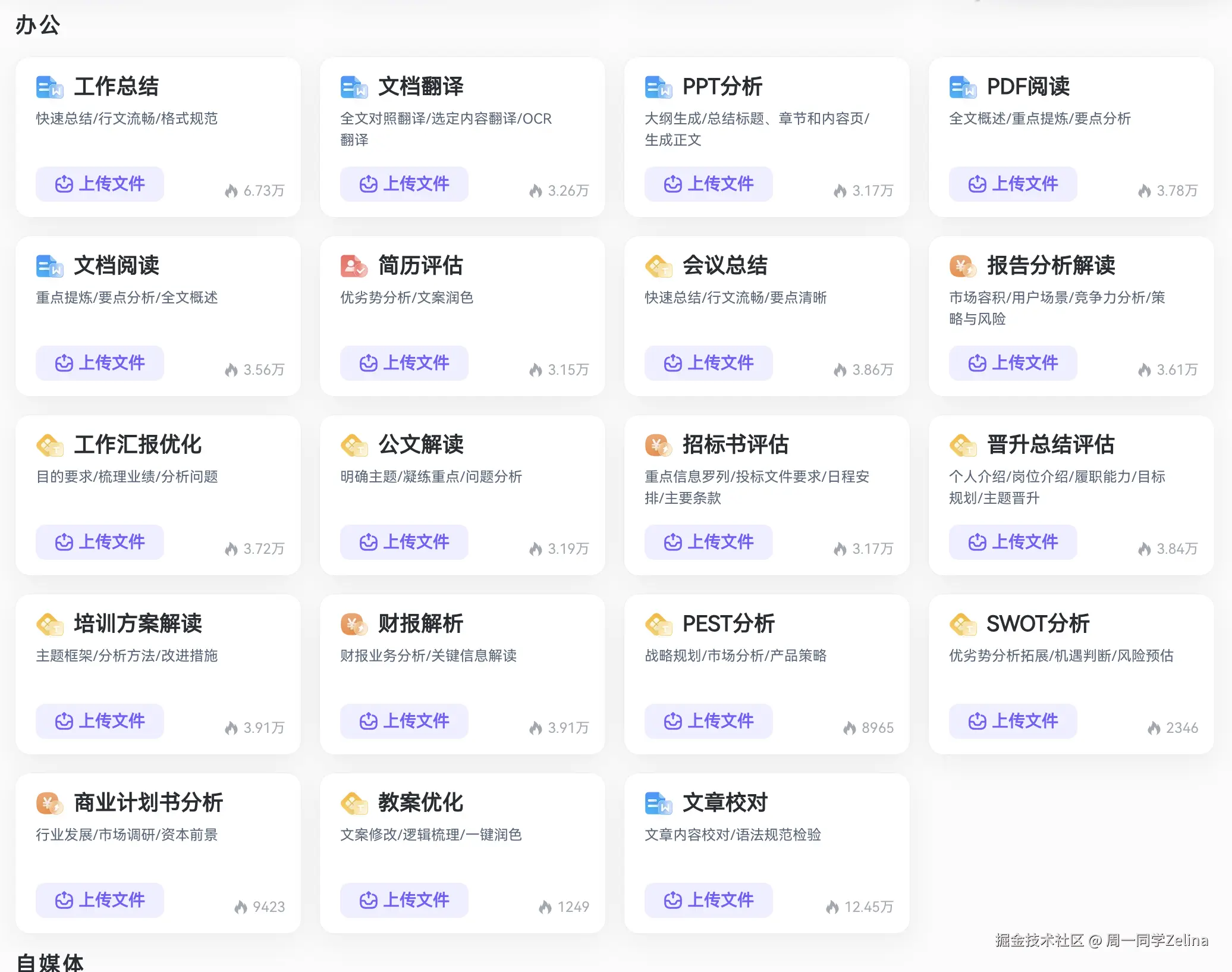
Task: Click the 办公 section heading
Action: click(38, 24)
